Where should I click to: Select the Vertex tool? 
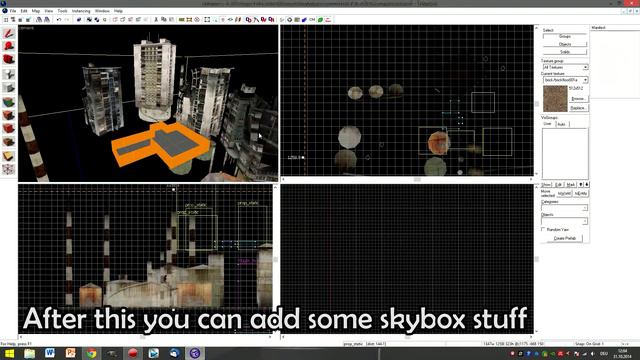pyautogui.click(x=9, y=169)
